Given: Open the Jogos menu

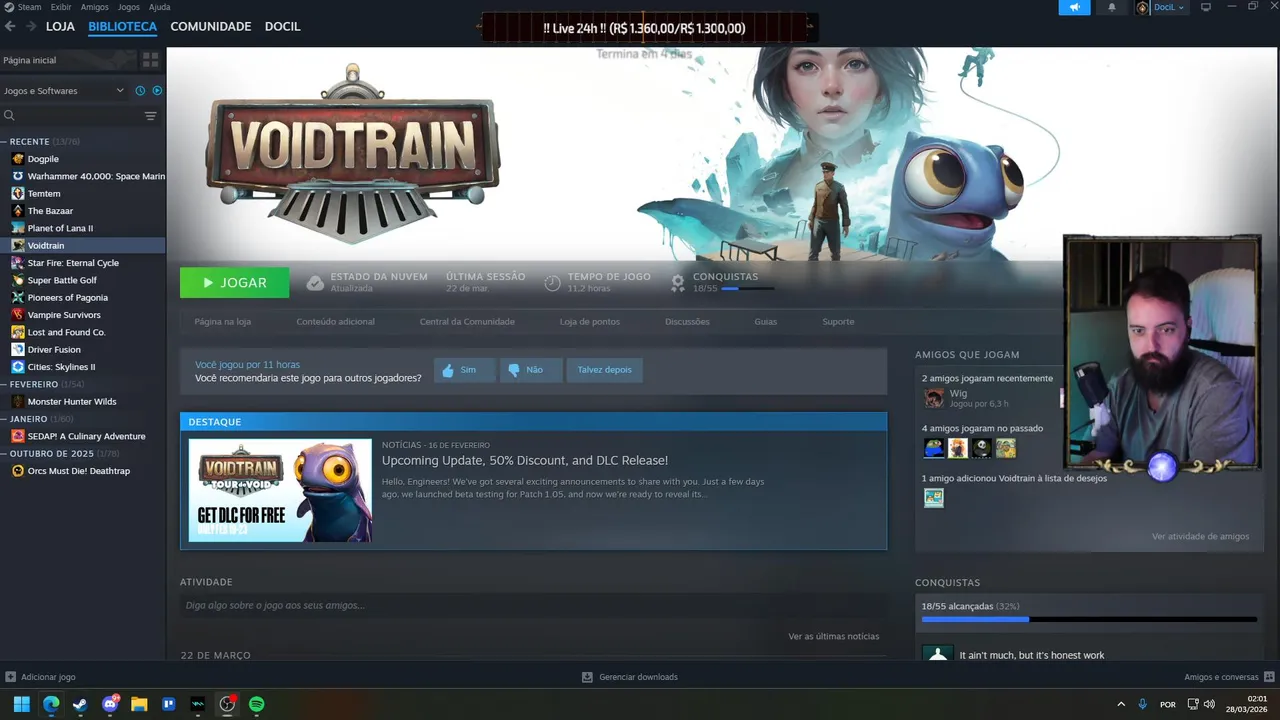Looking at the screenshot, I should pos(129,7).
